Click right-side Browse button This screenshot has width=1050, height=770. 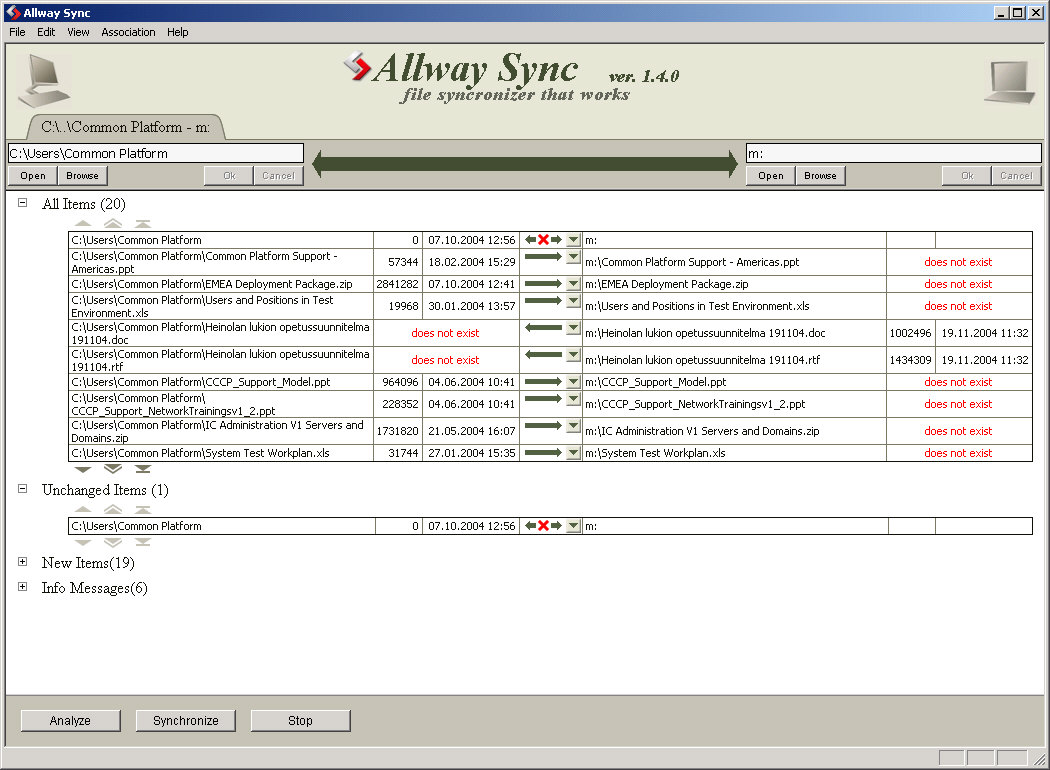[820, 175]
